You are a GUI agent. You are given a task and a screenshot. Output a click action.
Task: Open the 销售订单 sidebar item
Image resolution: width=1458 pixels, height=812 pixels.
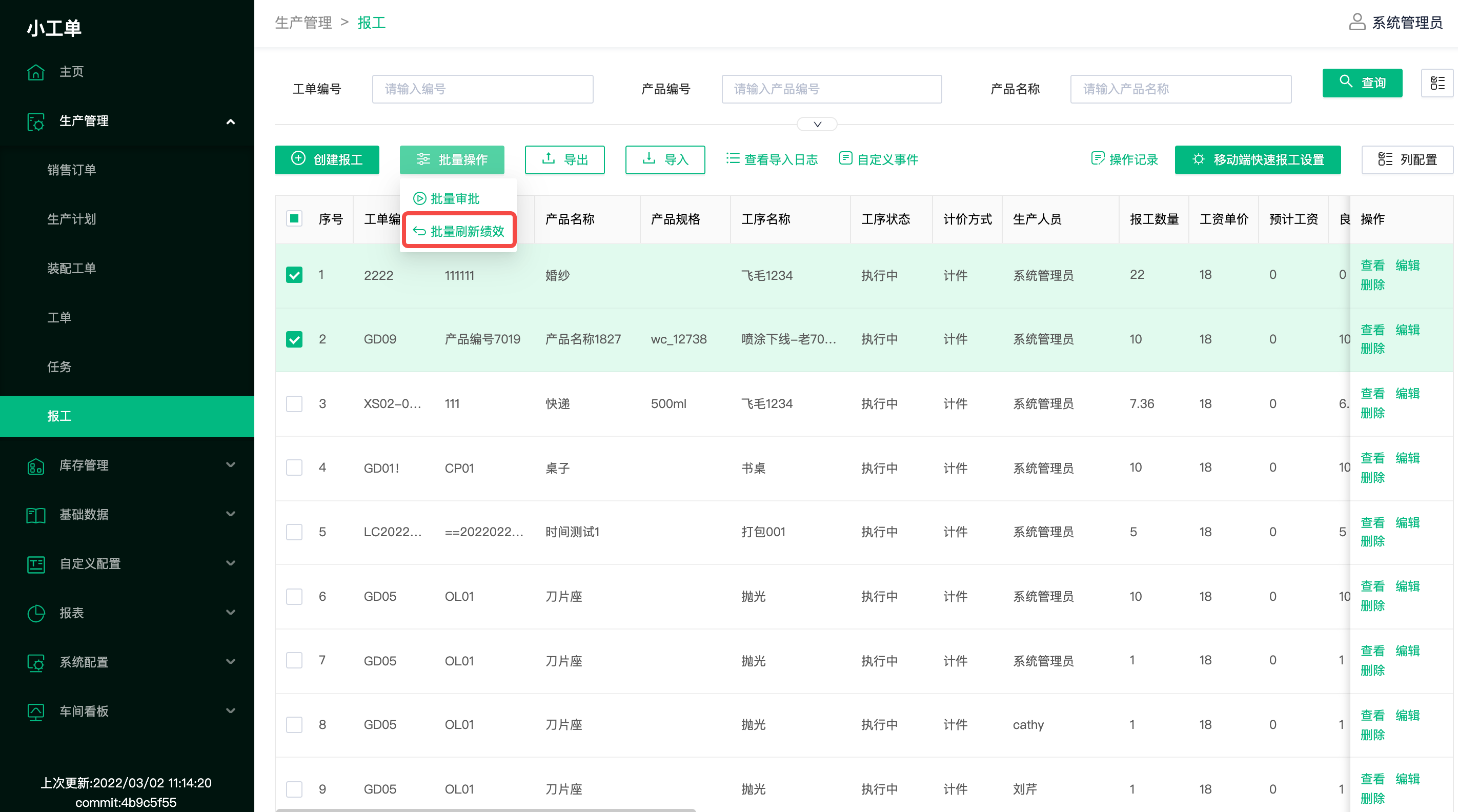coord(127,170)
